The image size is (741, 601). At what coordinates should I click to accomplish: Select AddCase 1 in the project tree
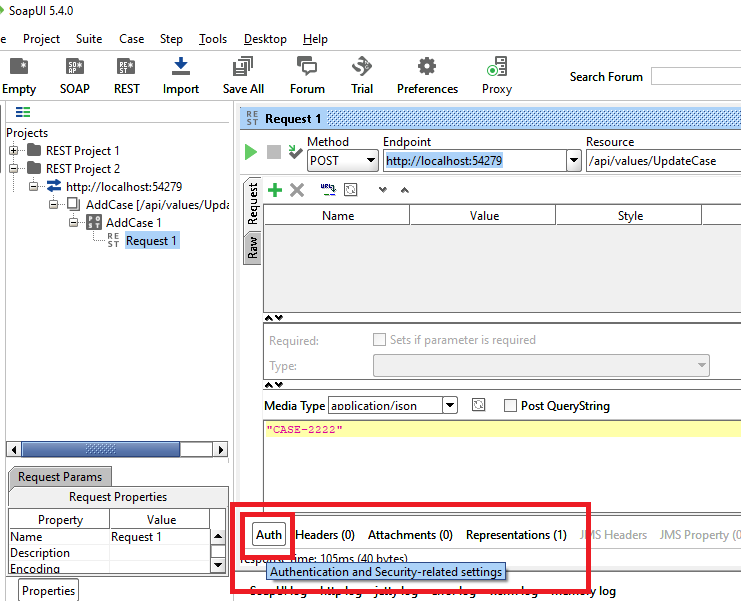click(x=133, y=223)
